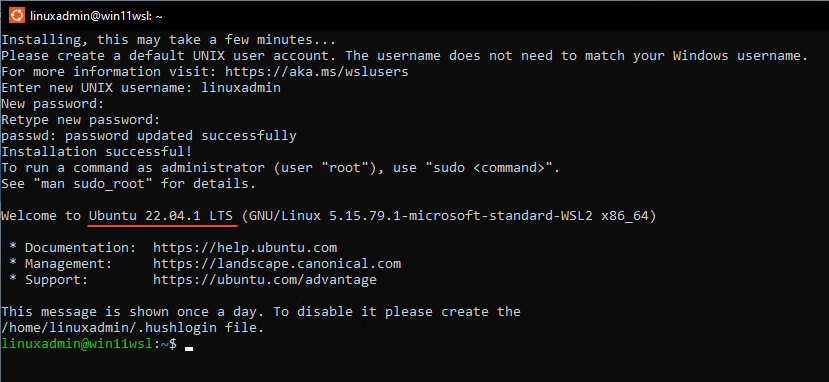Click the "Retype new password:" line

80,120
